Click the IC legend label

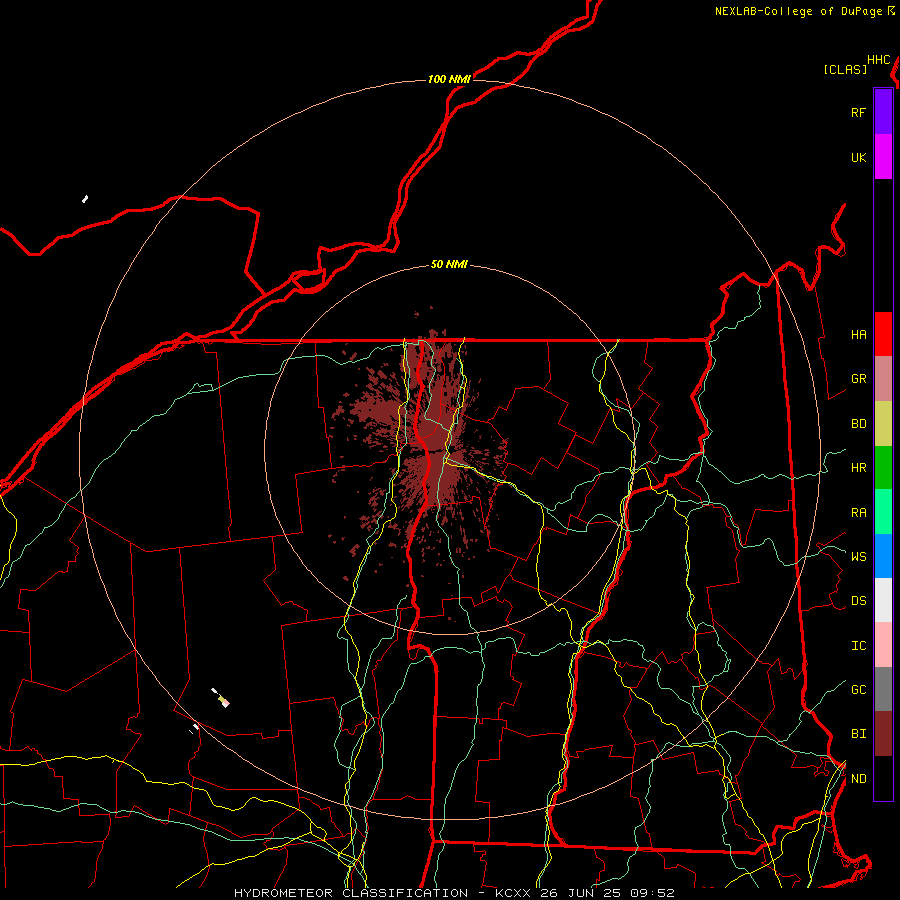[x=858, y=645]
